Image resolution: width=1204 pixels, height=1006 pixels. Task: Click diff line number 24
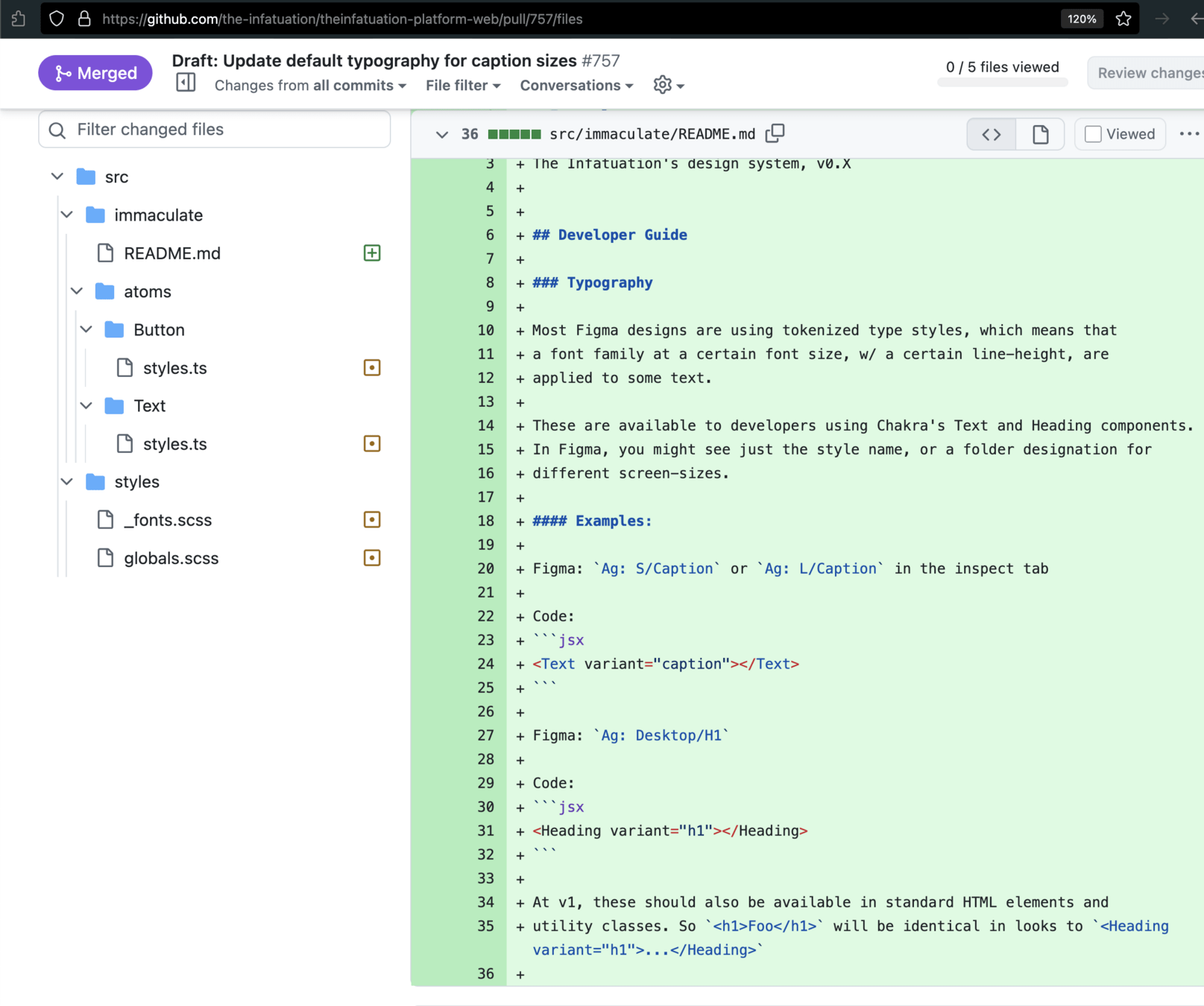[x=485, y=664]
